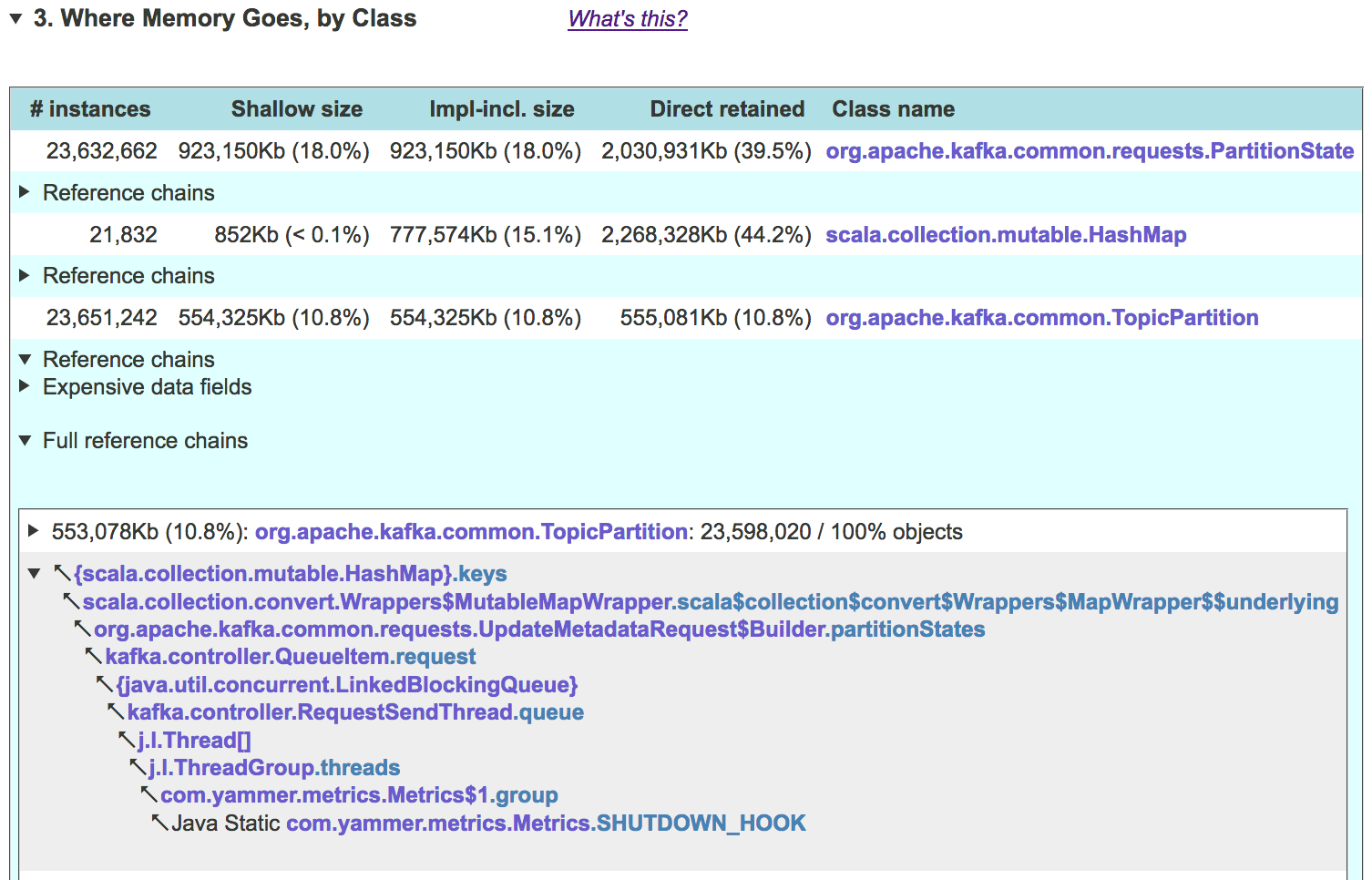Open the Metrics.SHUTDOWN_HOOK static reference
The image size is (1372, 880).
[546, 824]
